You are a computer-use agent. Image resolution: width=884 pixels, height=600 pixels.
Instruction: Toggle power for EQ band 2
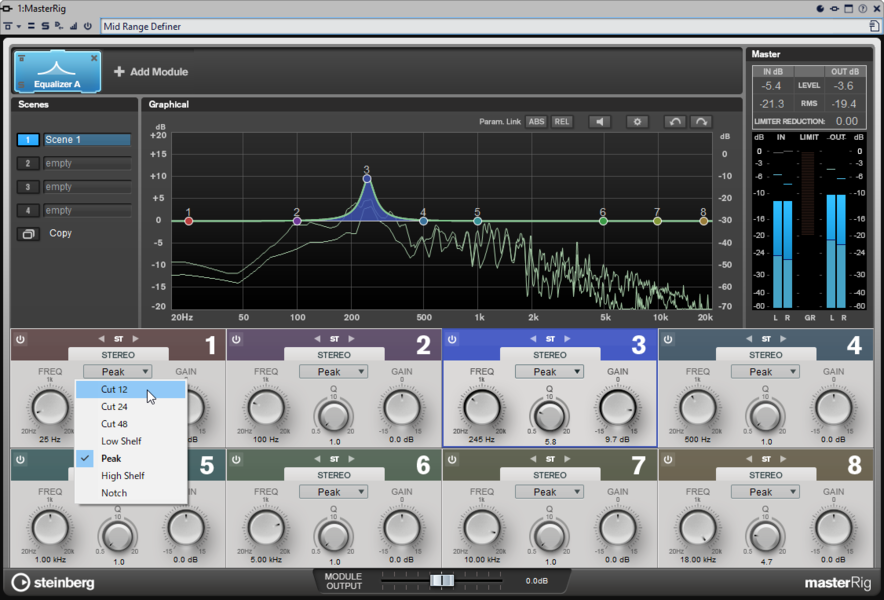[236, 339]
